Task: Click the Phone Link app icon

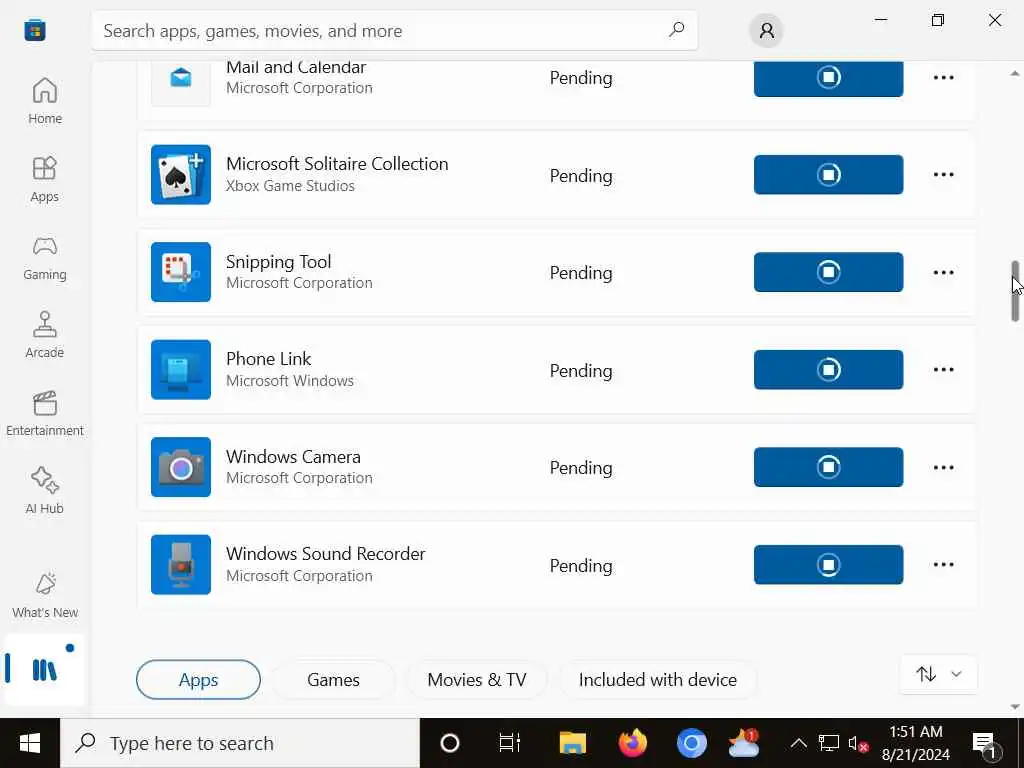Action: [x=181, y=370]
